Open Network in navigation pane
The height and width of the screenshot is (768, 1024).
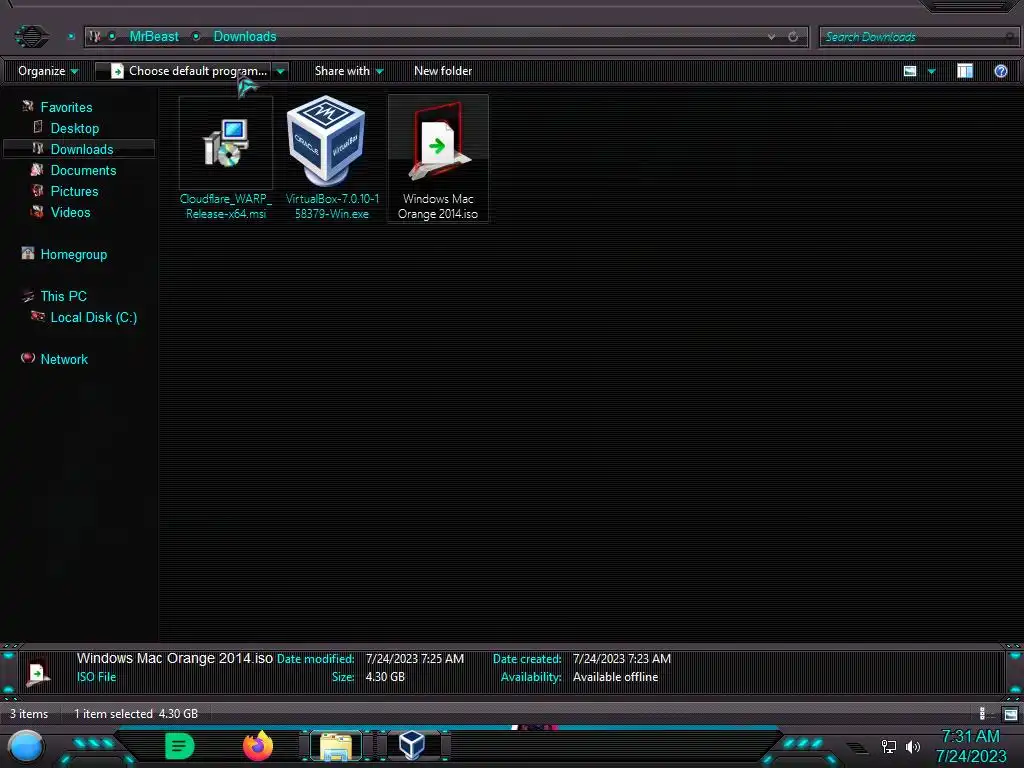(64, 359)
